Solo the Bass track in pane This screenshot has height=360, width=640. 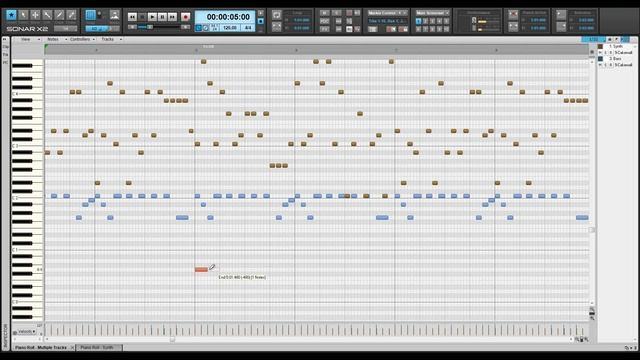tap(611, 65)
